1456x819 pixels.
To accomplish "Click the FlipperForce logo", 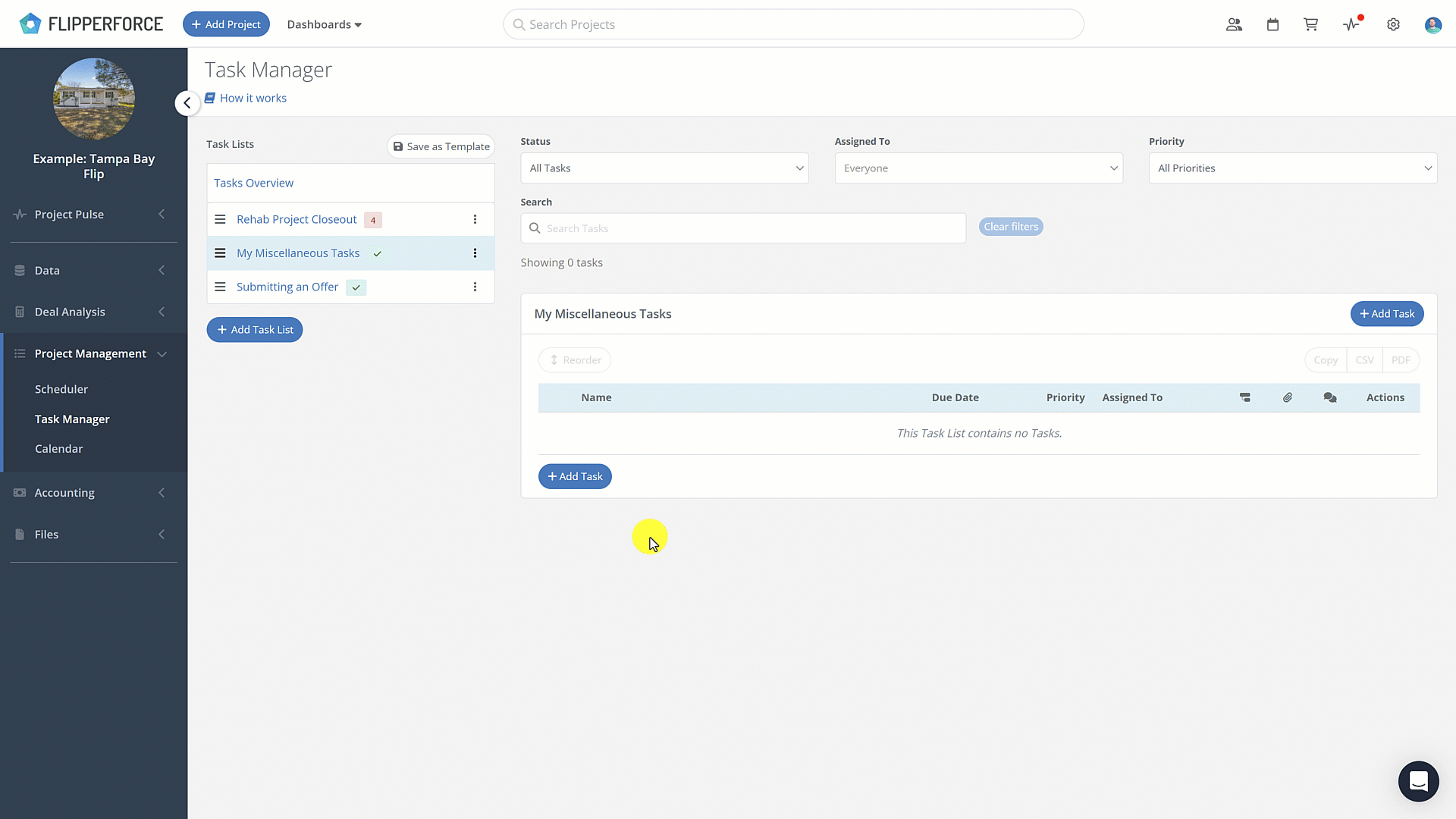I will pyautogui.click(x=91, y=24).
